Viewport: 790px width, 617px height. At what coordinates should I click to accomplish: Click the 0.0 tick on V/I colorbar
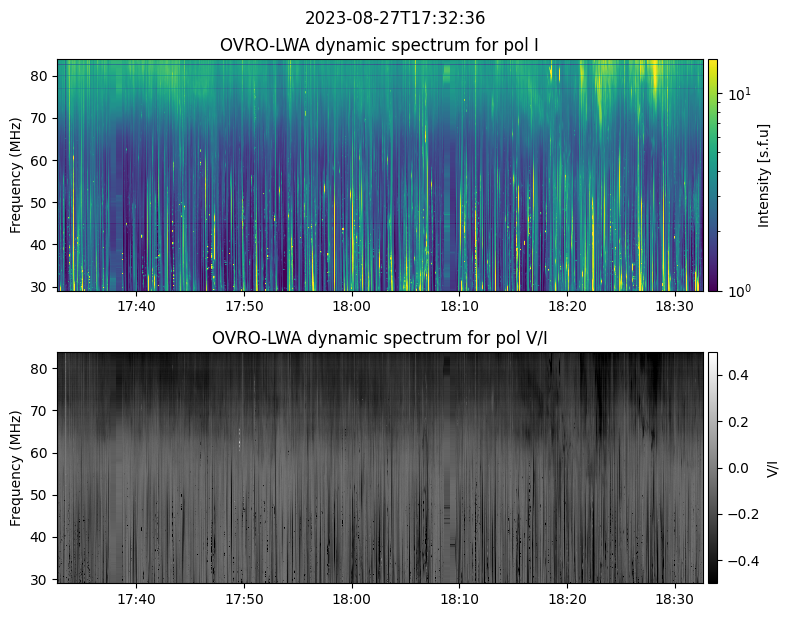coord(738,467)
